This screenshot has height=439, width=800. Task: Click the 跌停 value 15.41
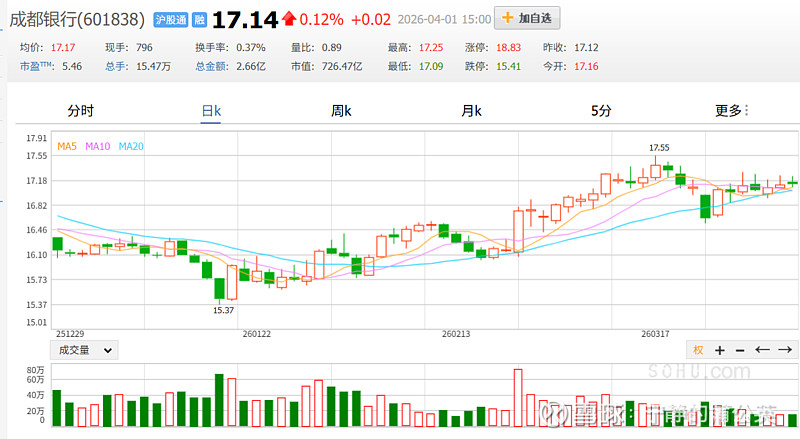coord(509,66)
